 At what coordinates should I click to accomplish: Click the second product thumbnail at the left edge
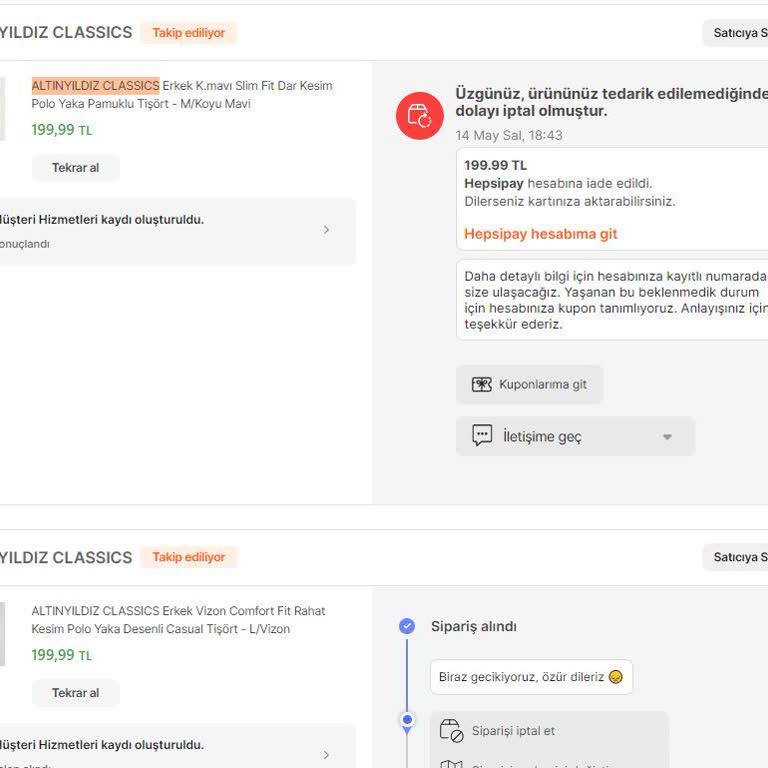click(x=2, y=634)
